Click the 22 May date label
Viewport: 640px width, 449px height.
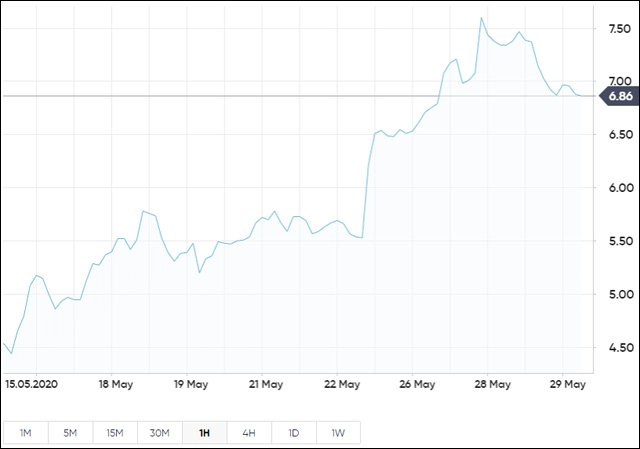[342, 383]
